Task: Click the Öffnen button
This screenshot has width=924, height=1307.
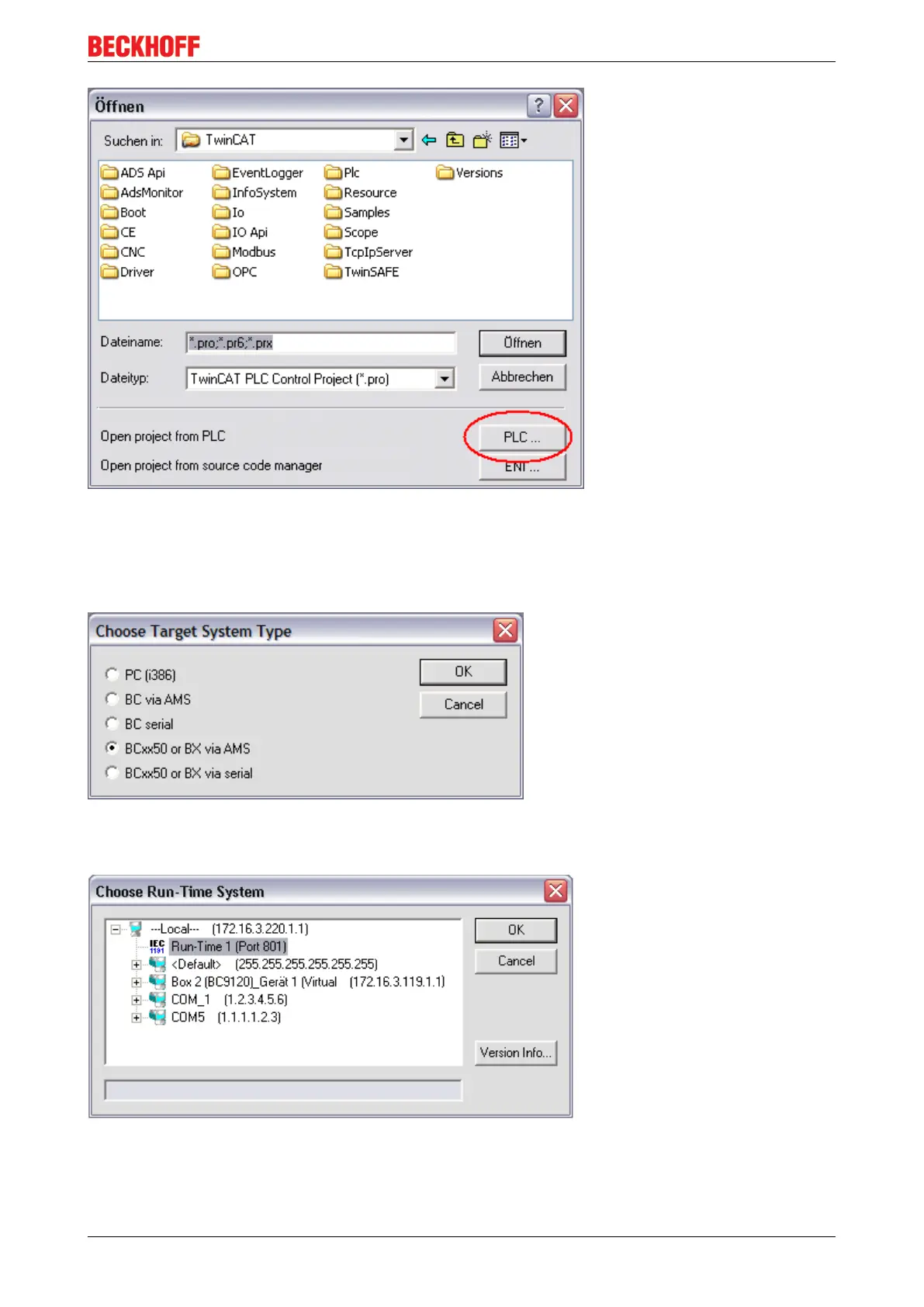Action: click(x=522, y=343)
